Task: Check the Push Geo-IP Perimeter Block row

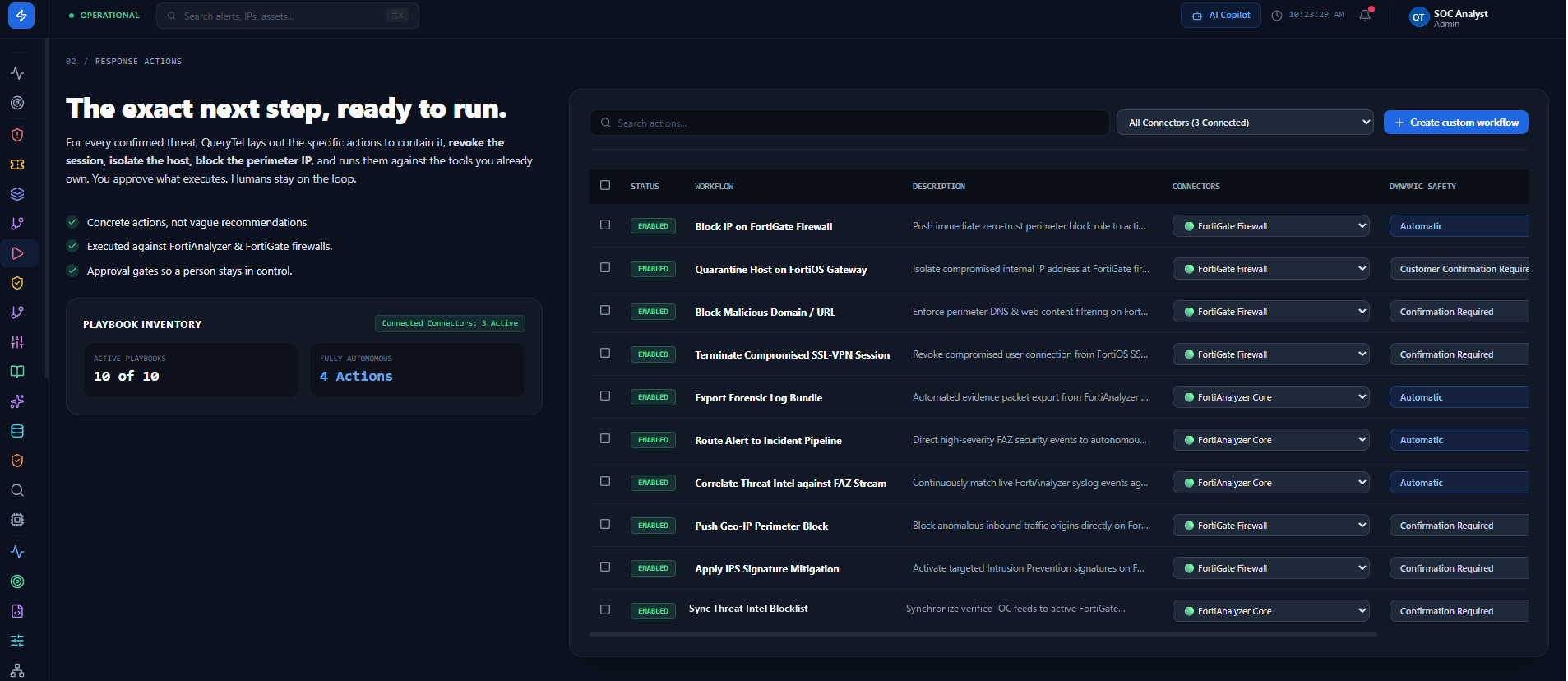Action: click(605, 524)
